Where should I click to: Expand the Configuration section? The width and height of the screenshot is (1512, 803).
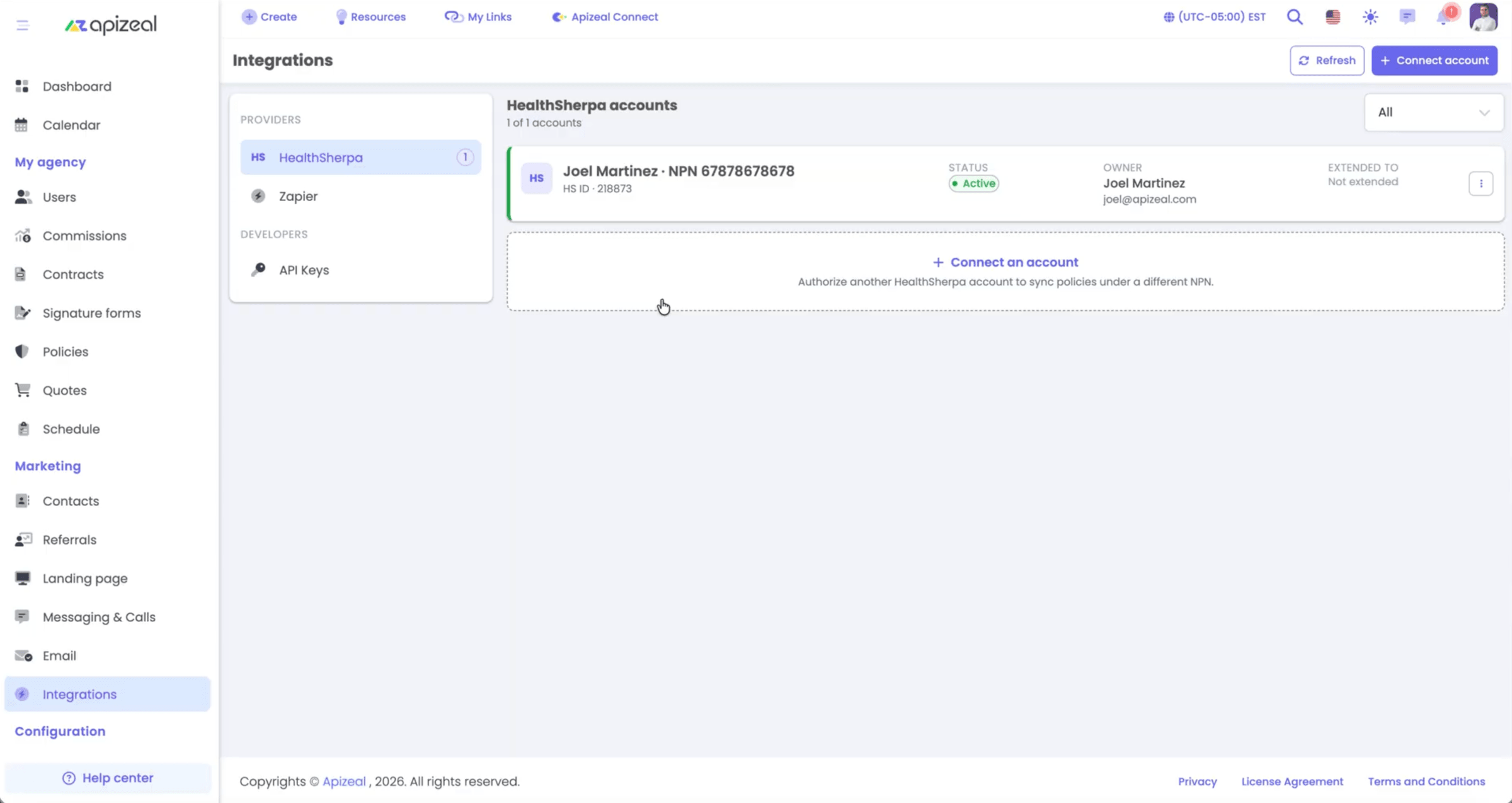pyautogui.click(x=60, y=731)
